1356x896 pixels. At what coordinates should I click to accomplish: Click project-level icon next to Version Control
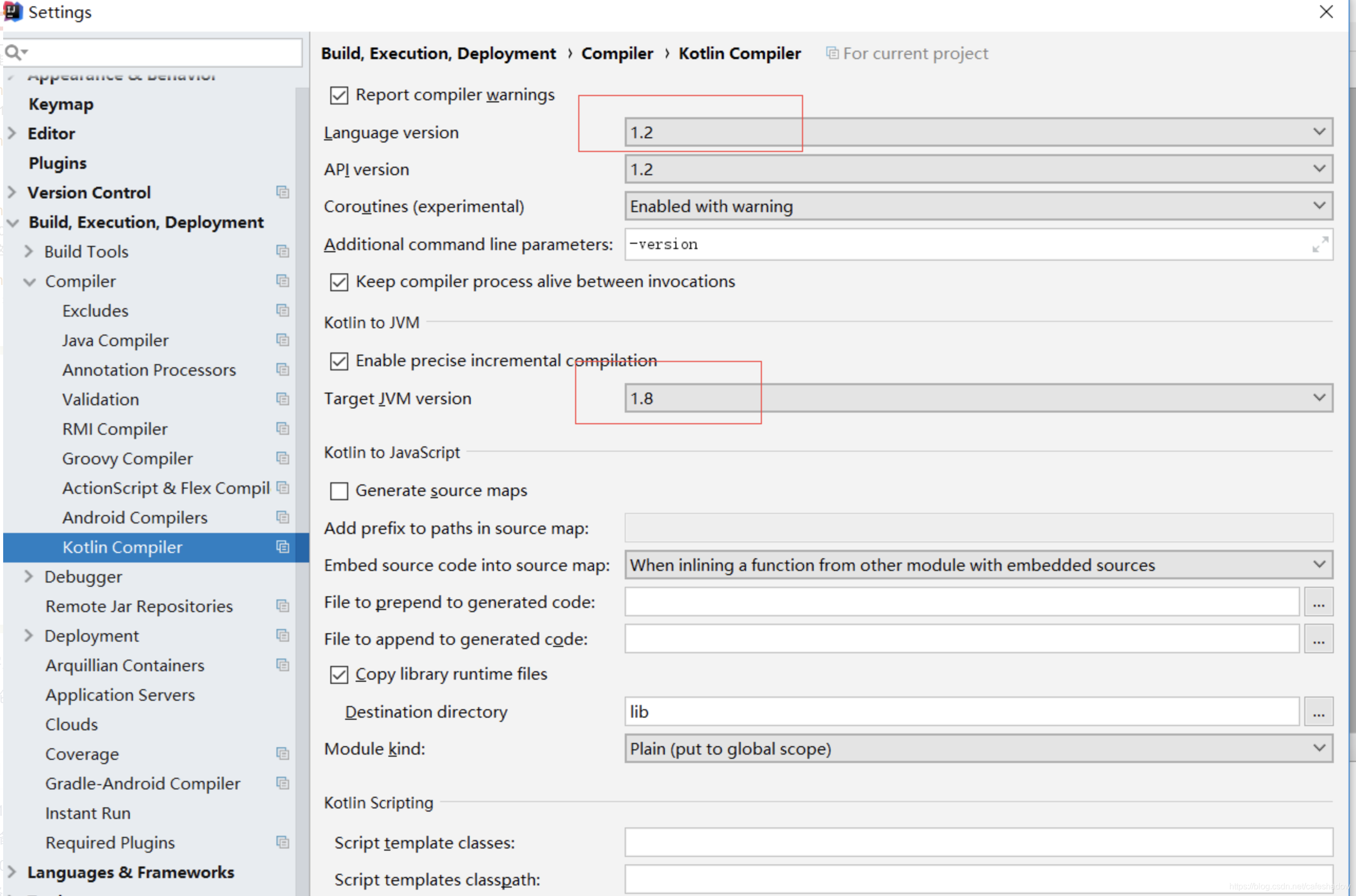pos(282,192)
